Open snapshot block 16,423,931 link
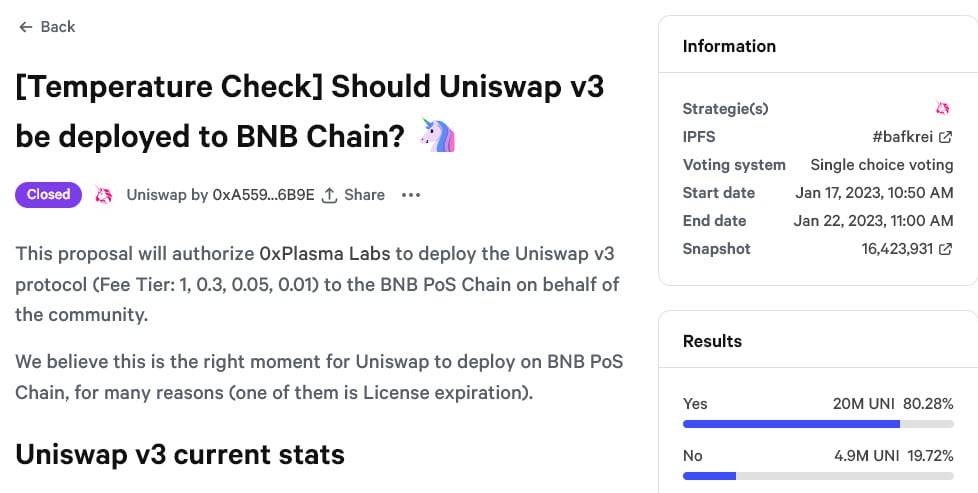Image resolution: width=978 pixels, height=493 pixels. [897, 249]
